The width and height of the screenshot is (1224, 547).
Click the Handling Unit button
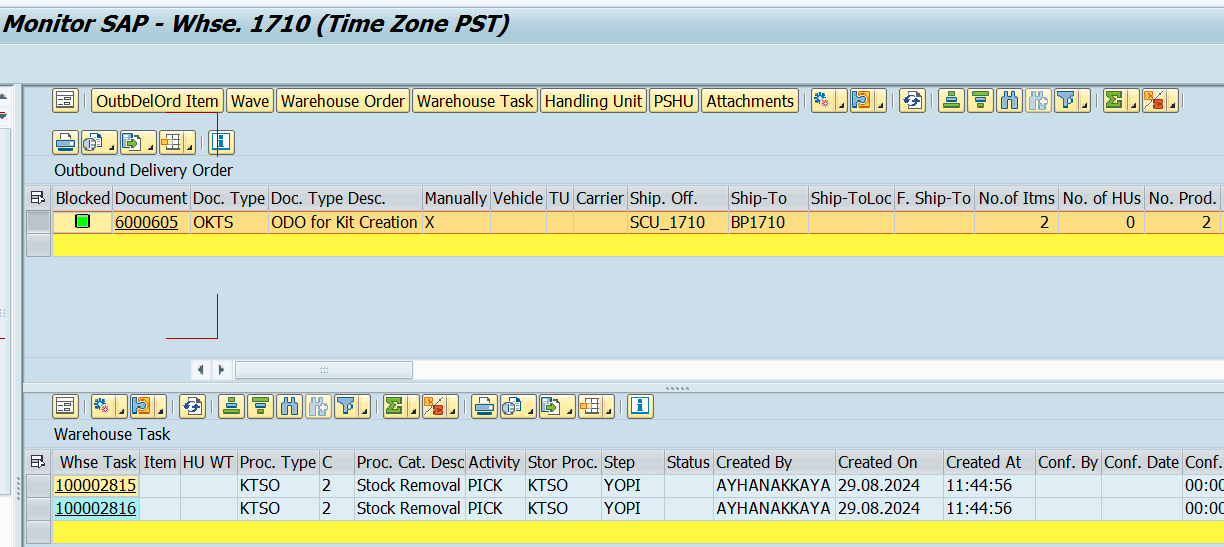[593, 101]
